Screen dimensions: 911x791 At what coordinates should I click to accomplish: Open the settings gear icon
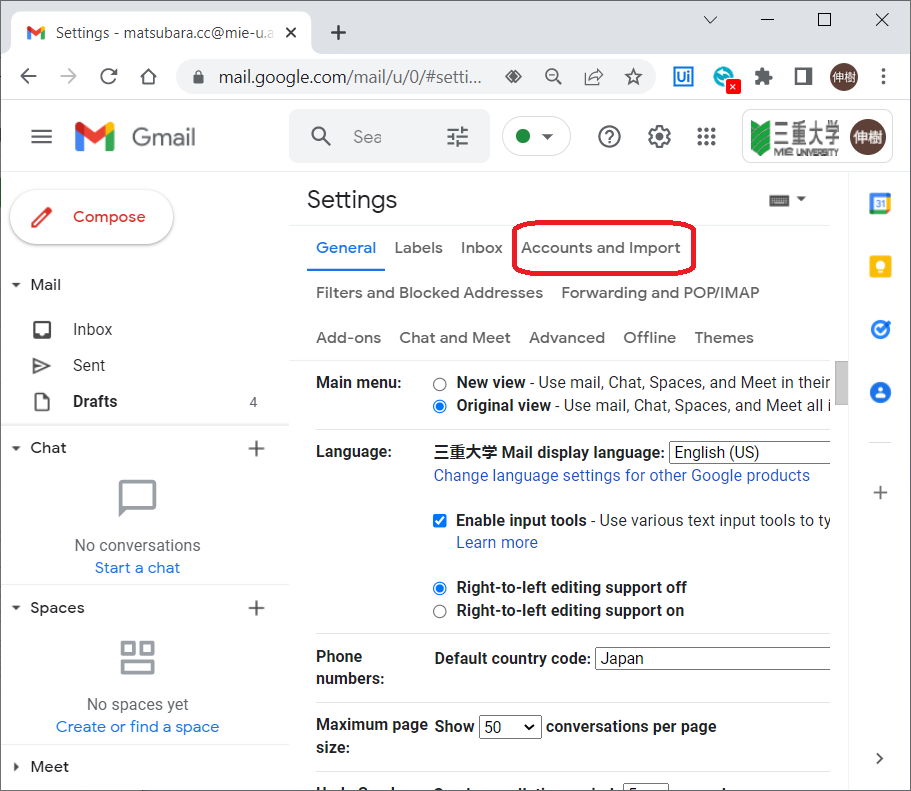[659, 137]
